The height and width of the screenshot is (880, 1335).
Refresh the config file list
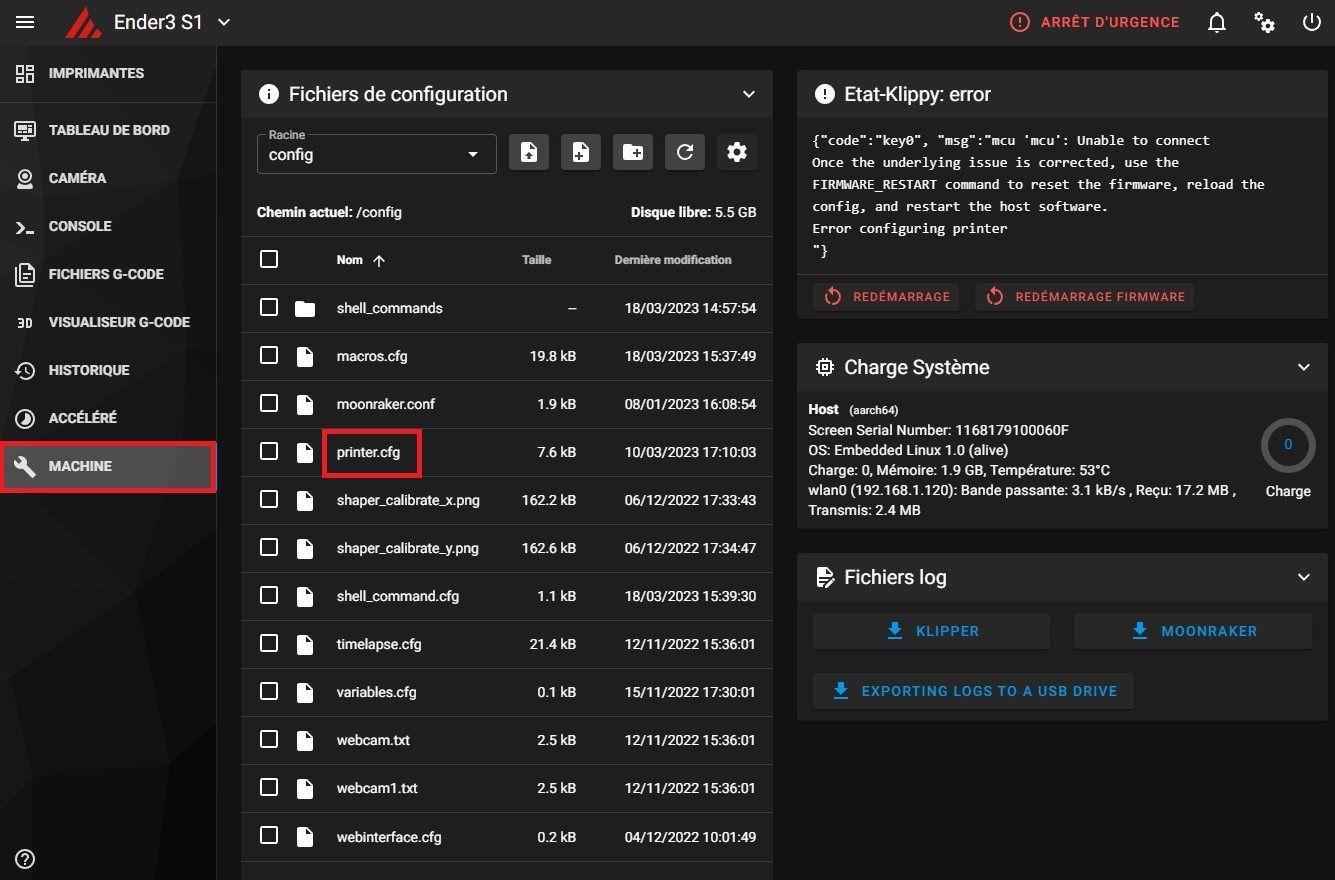click(685, 152)
